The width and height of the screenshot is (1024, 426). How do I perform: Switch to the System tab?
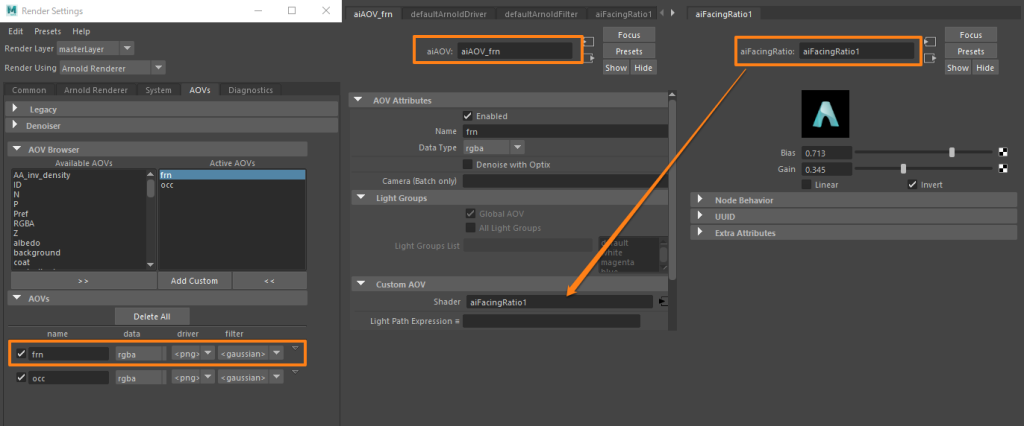(x=159, y=90)
